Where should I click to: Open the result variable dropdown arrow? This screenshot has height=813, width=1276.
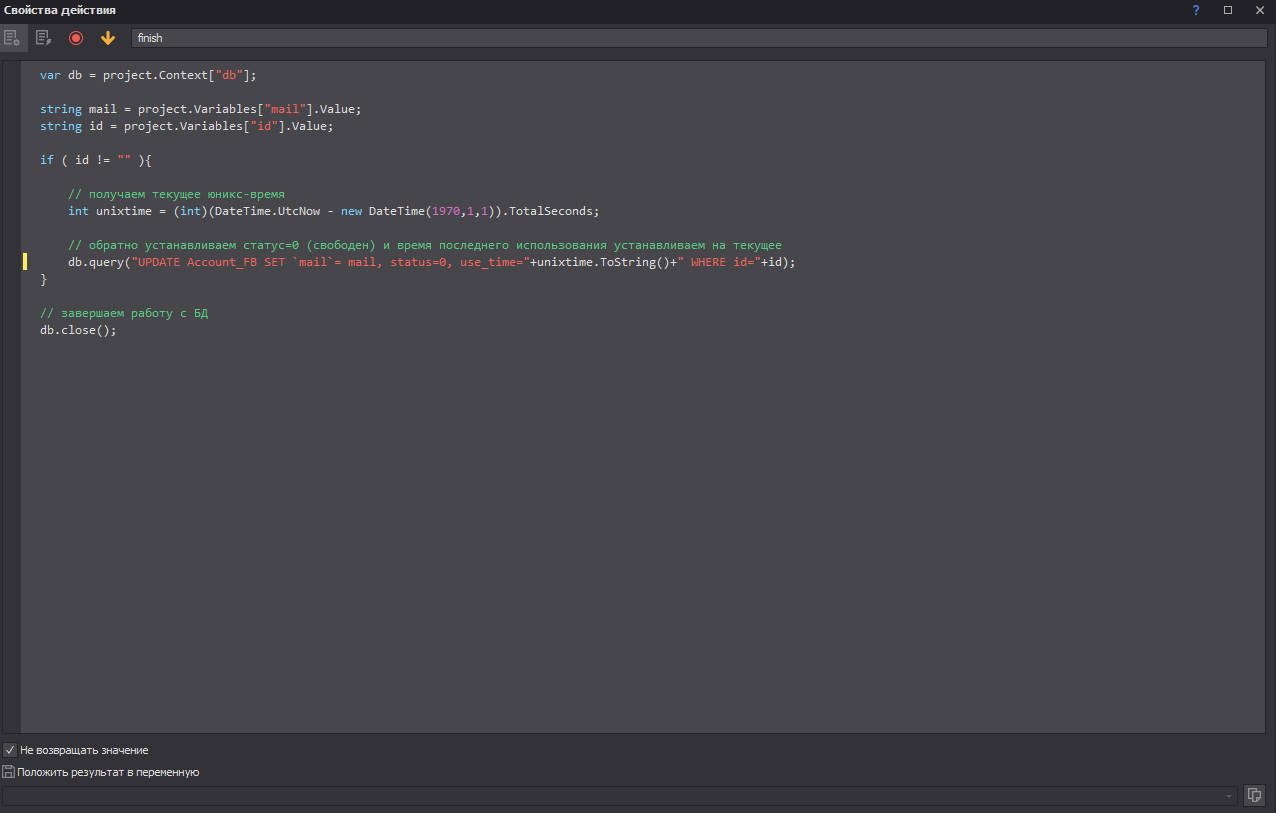point(1229,796)
